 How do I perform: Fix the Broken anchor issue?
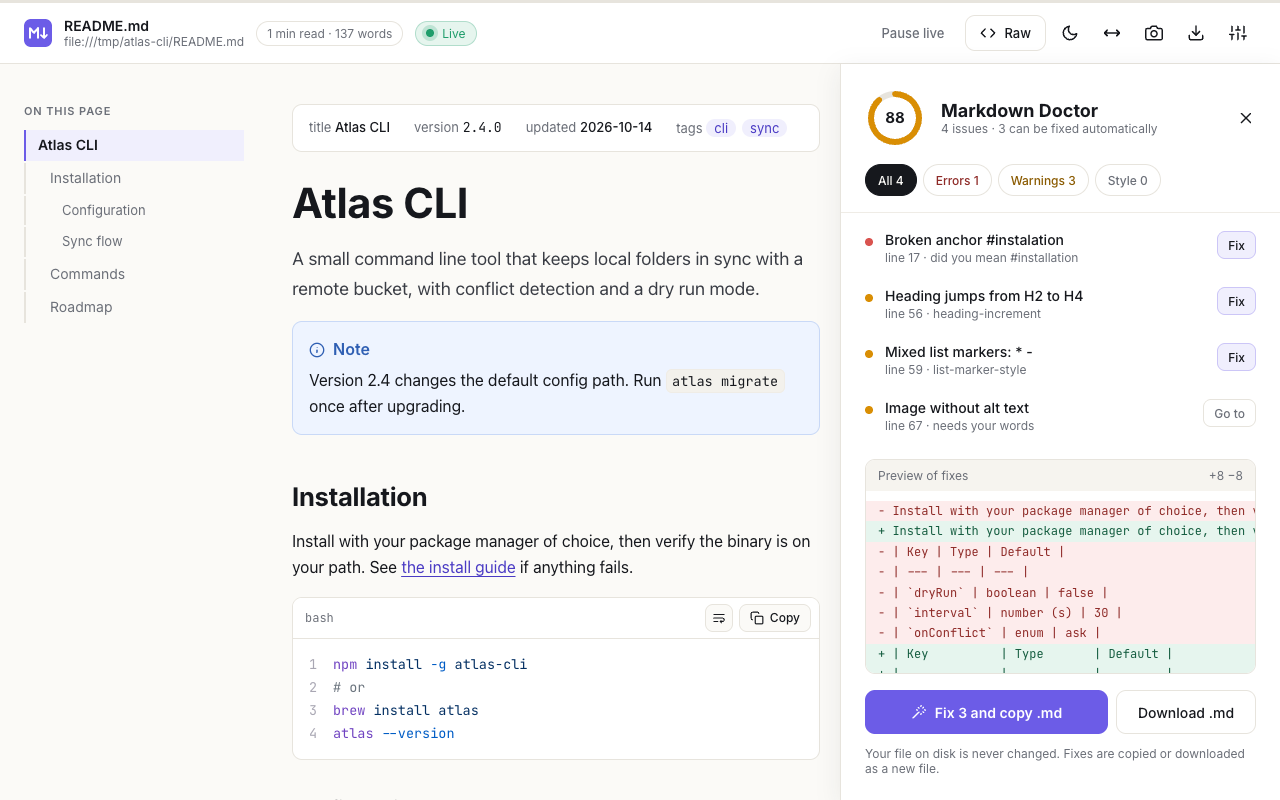pyautogui.click(x=1236, y=245)
